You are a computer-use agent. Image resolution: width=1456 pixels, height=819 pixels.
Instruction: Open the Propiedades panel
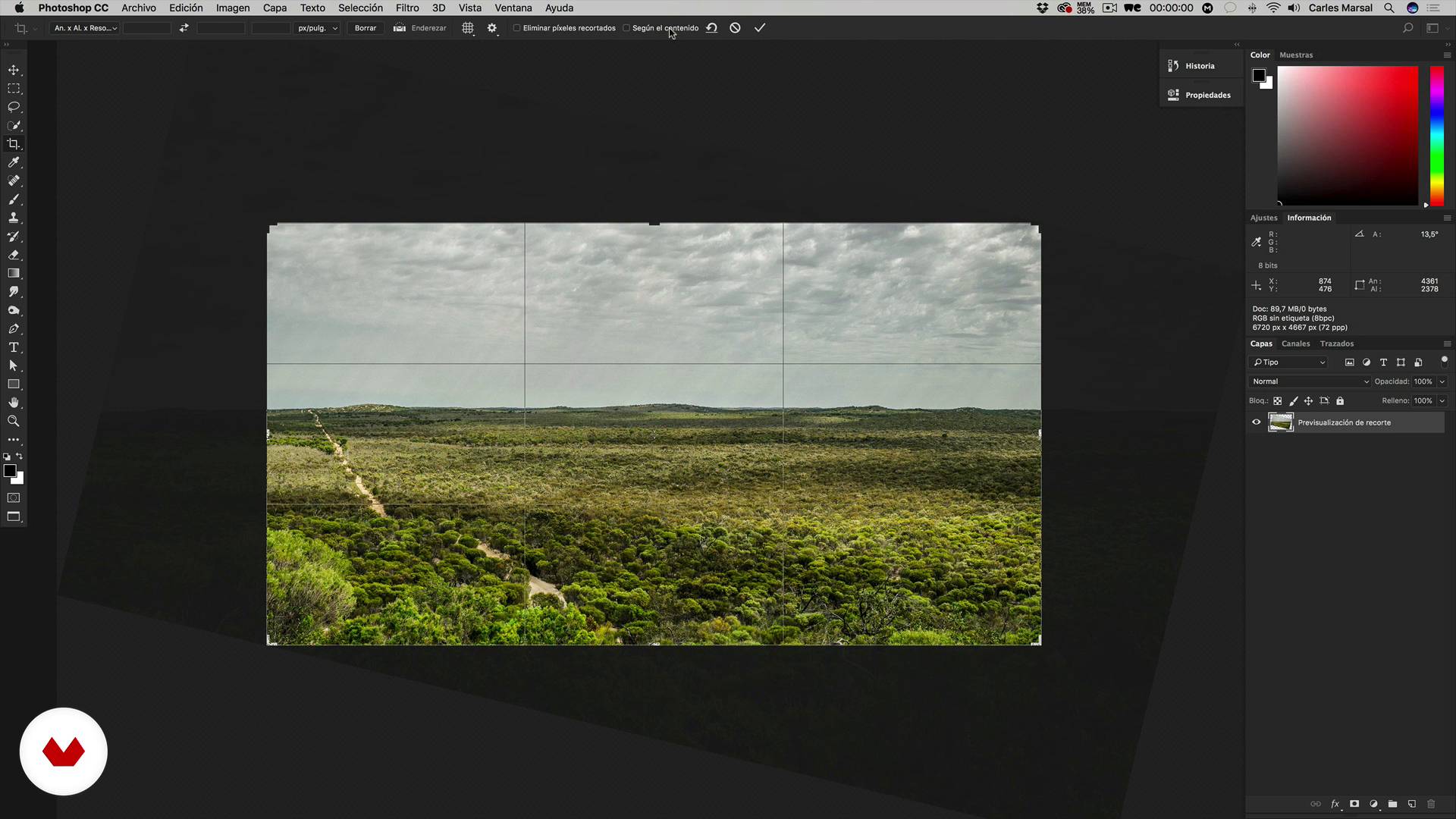(1201, 96)
